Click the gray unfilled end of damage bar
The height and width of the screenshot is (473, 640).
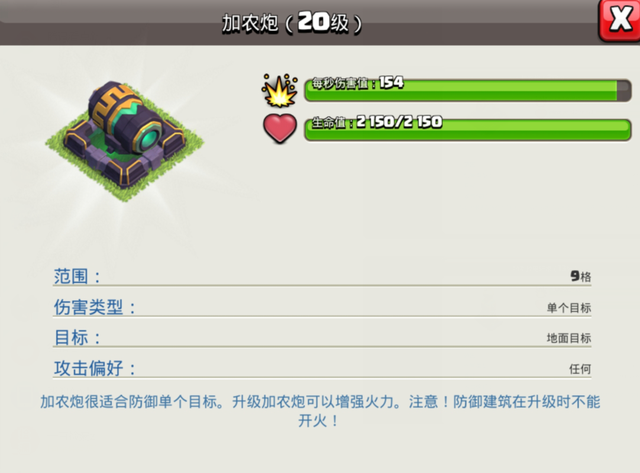pyautogui.click(x=623, y=90)
